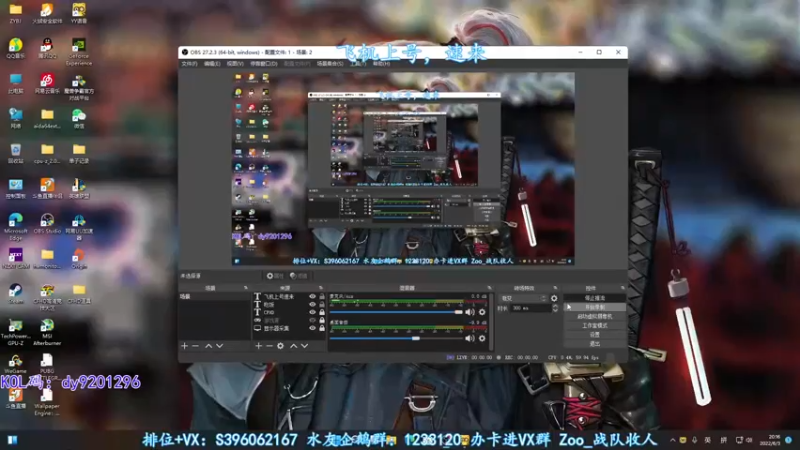Pop out the Audio Mixer dock
800x450 pixels.
click(x=489, y=288)
